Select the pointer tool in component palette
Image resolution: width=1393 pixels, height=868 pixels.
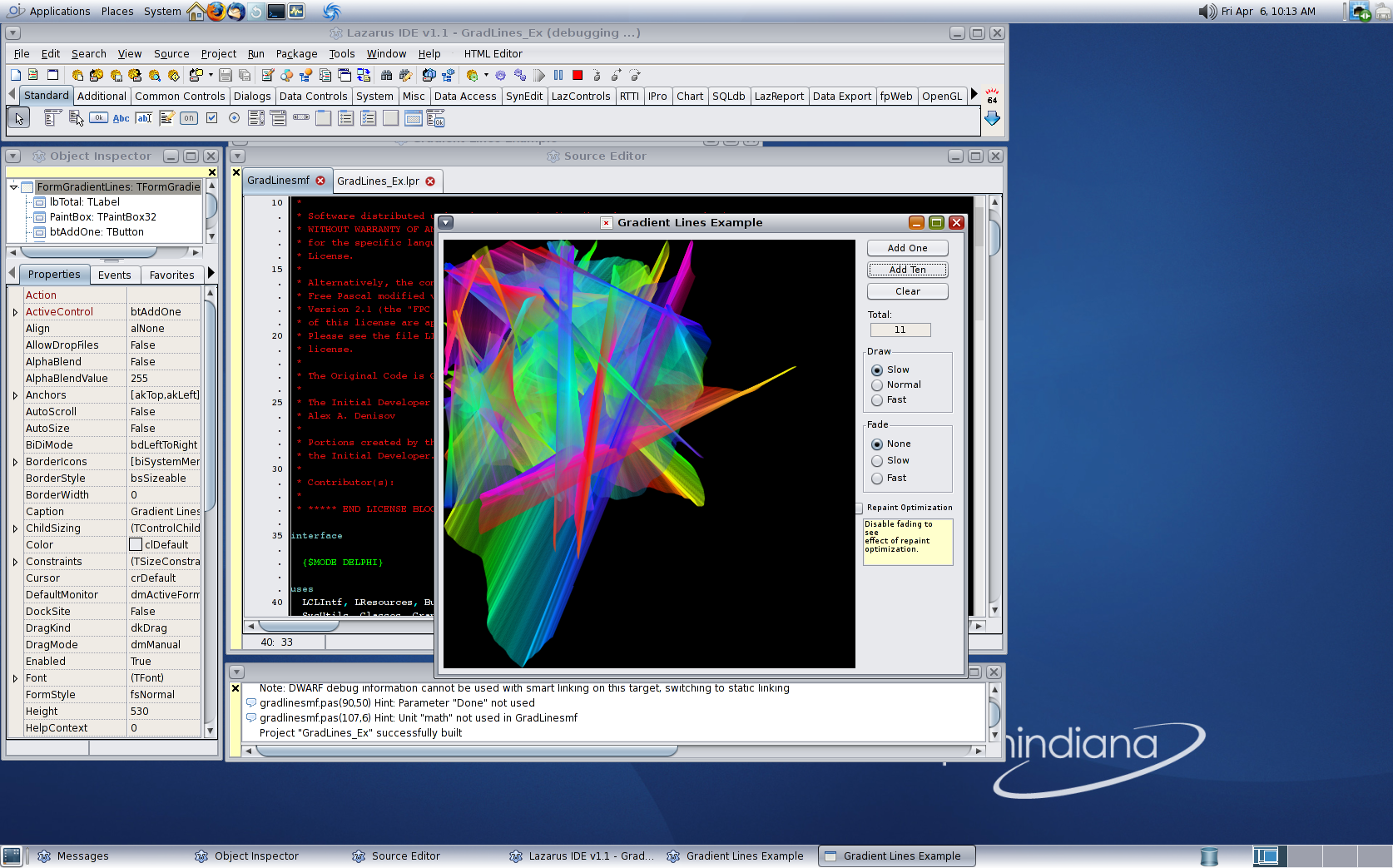click(x=18, y=118)
